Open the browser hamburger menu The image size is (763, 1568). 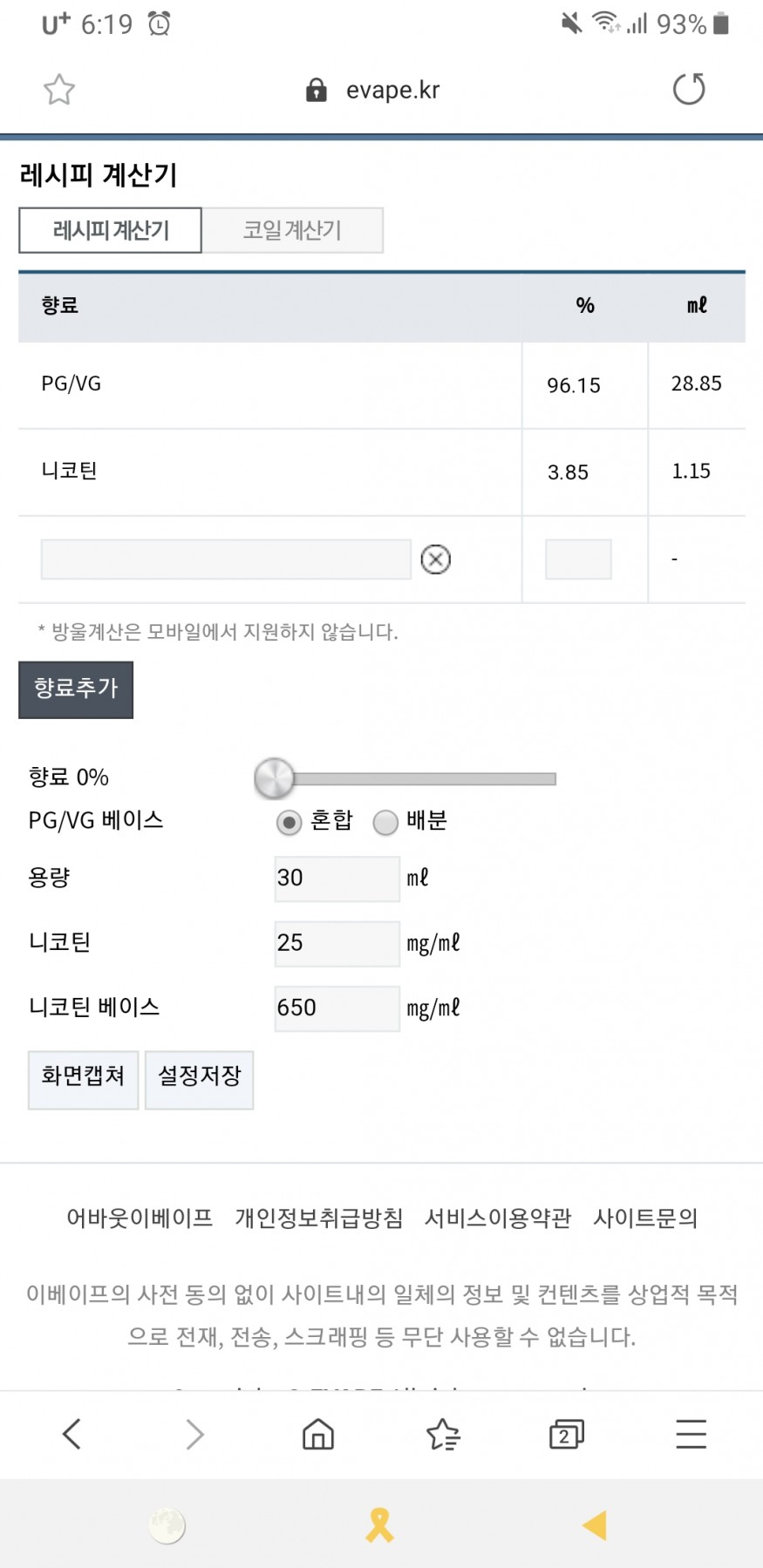(x=691, y=1434)
